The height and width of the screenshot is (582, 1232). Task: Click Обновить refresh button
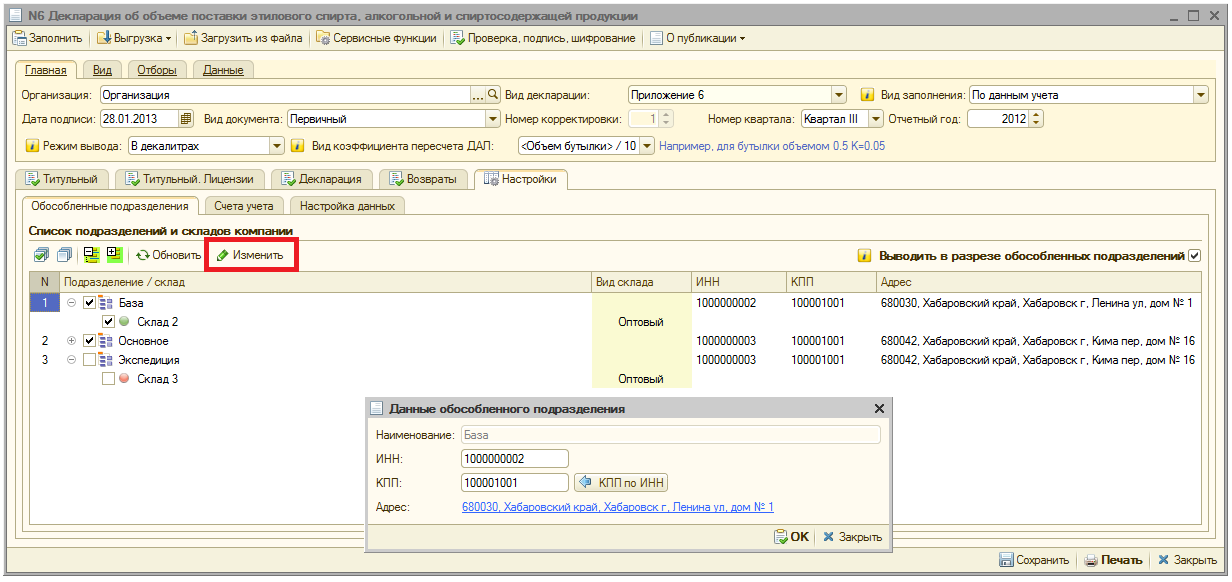tap(169, 255)
